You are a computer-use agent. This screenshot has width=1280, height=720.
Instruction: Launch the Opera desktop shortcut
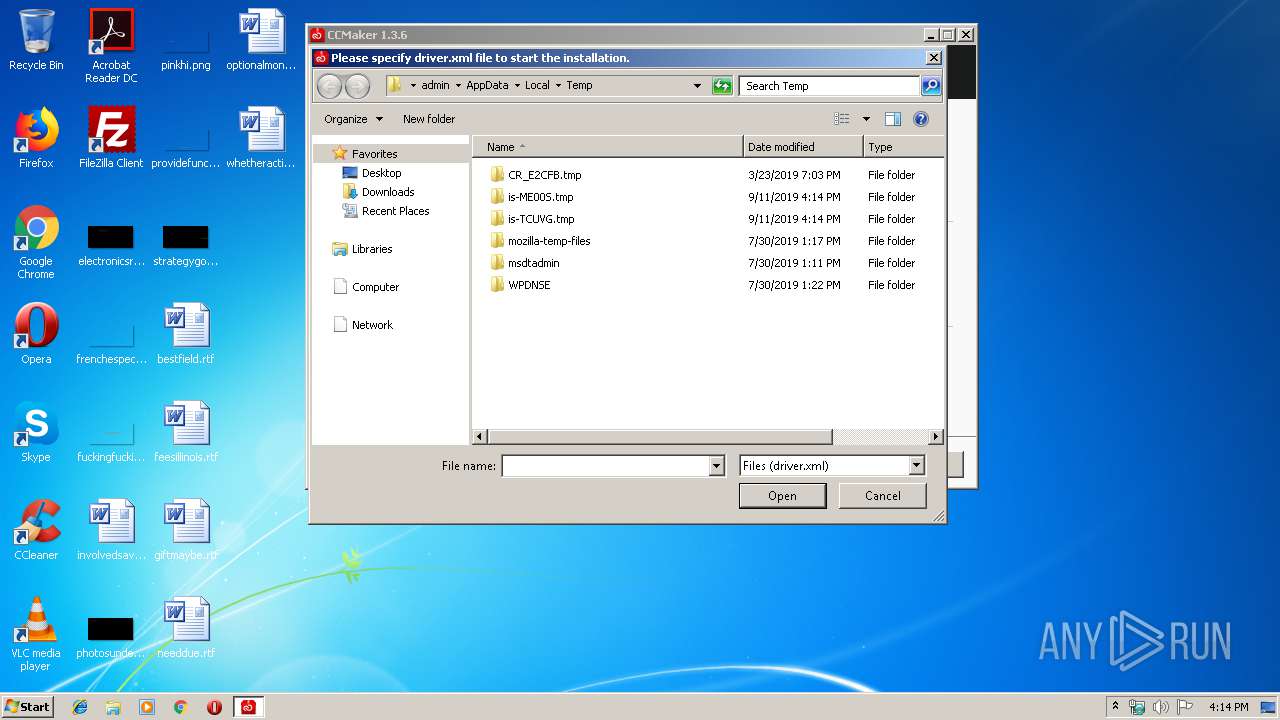click(36, 334)
